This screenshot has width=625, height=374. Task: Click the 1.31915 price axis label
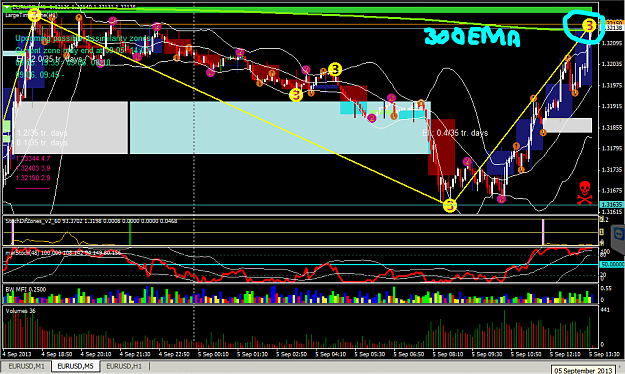click(x=612, y=106)
